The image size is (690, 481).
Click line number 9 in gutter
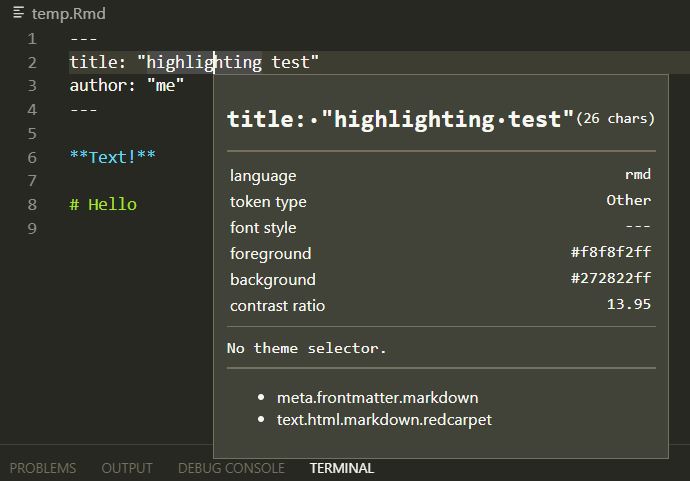32,228
